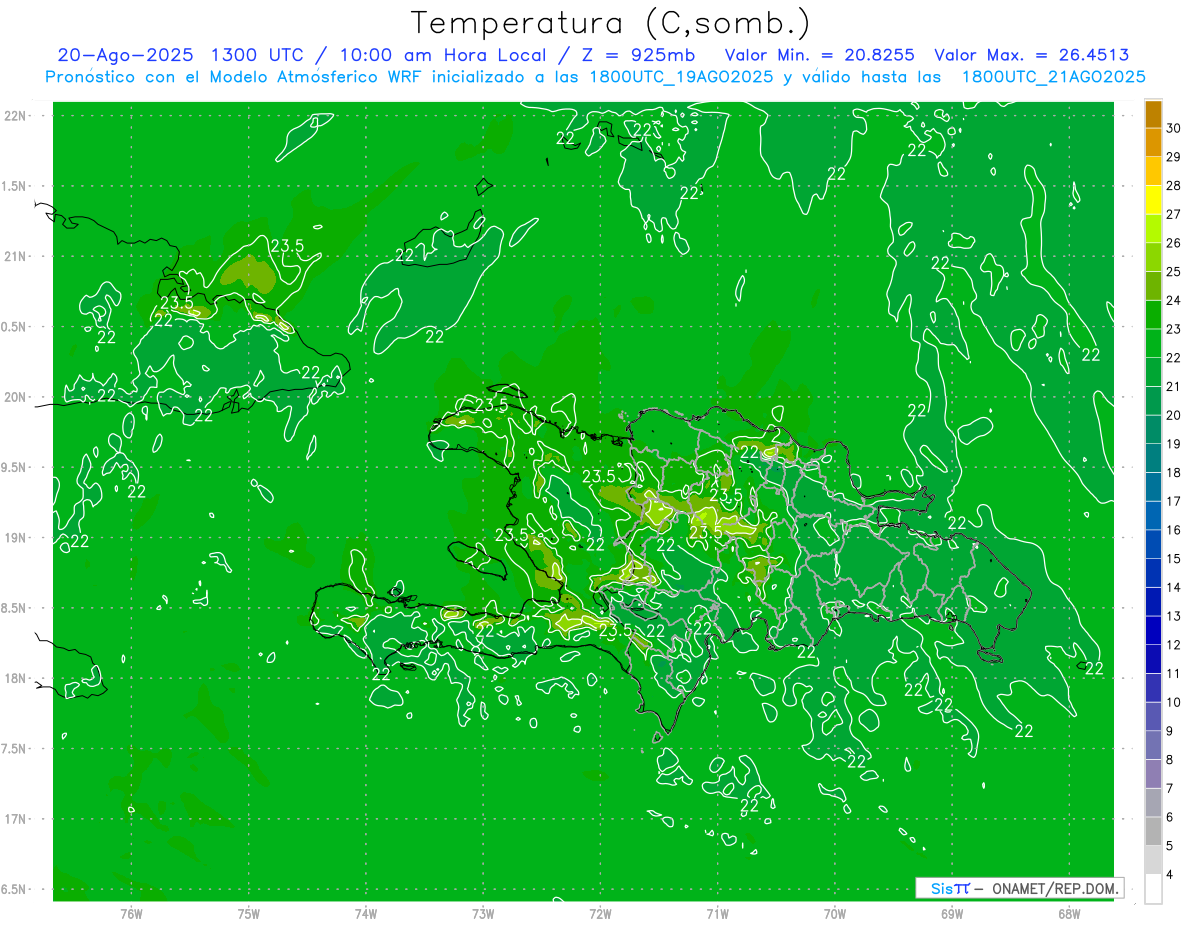This screenshot has height=927, width=1200.
Task: Click the '70W' longitude axis label
Action: click(835, 913)
